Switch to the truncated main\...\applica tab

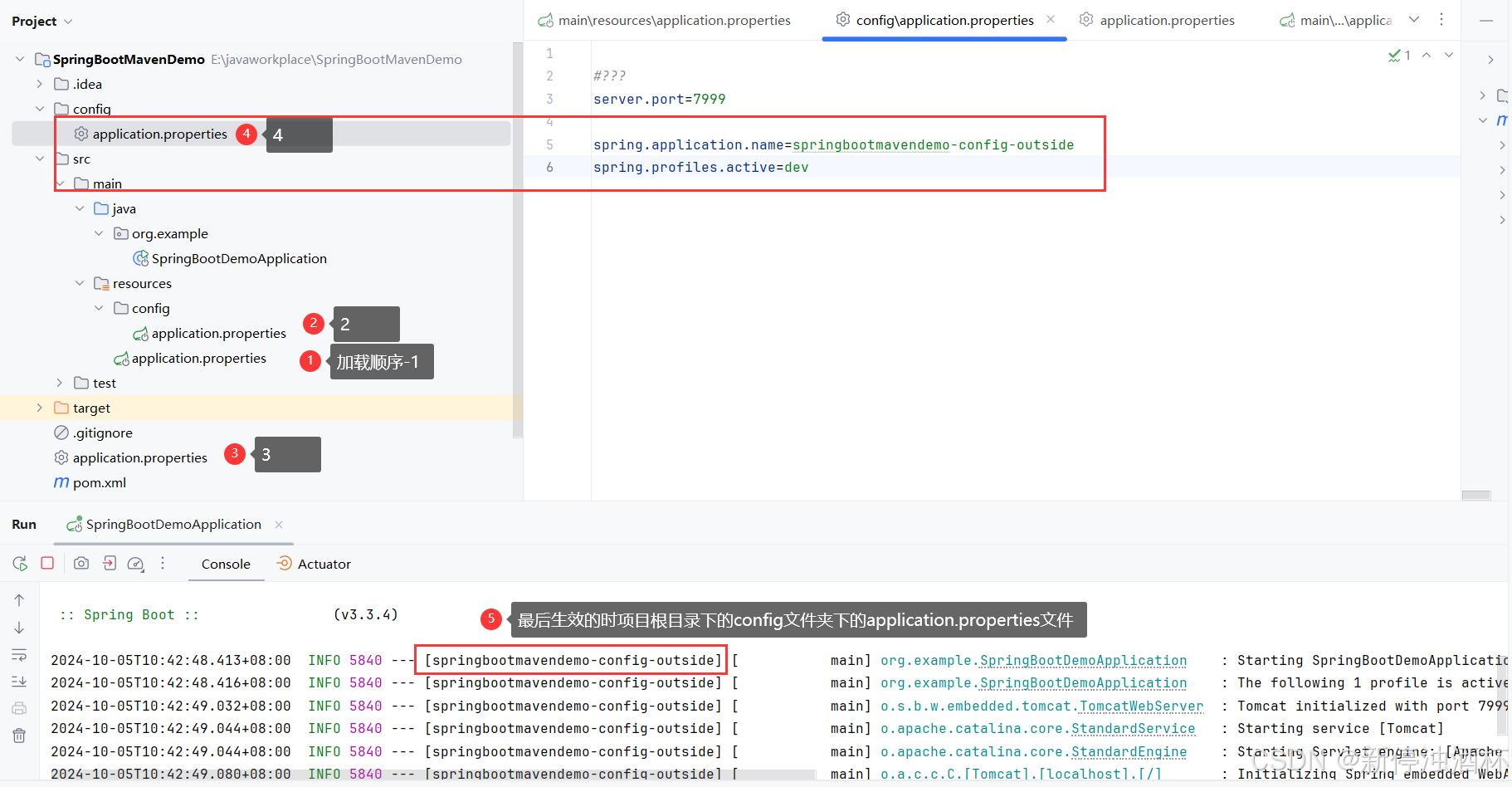coord(1335,20)
